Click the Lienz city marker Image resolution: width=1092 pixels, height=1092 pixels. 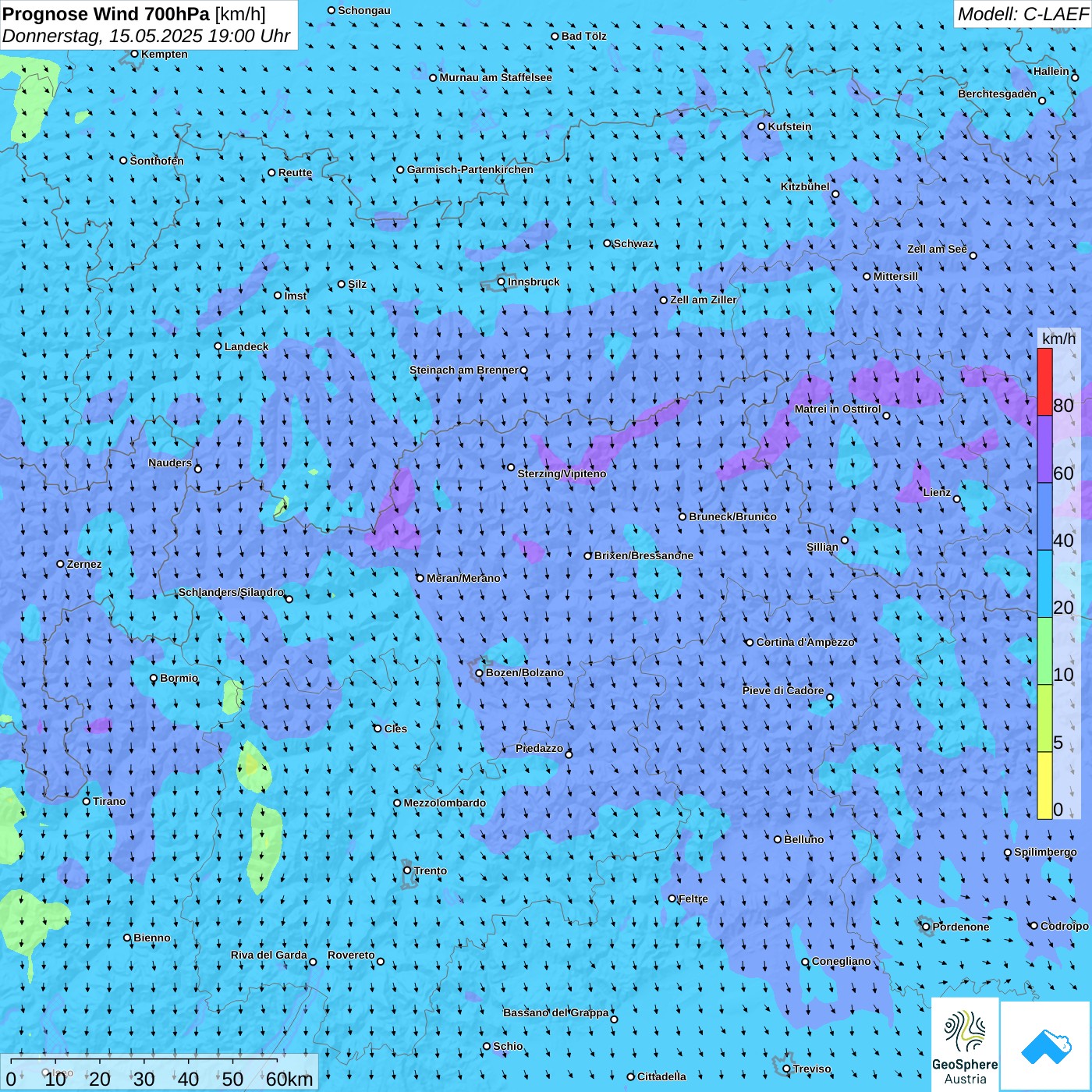click(x=957, y=499)
